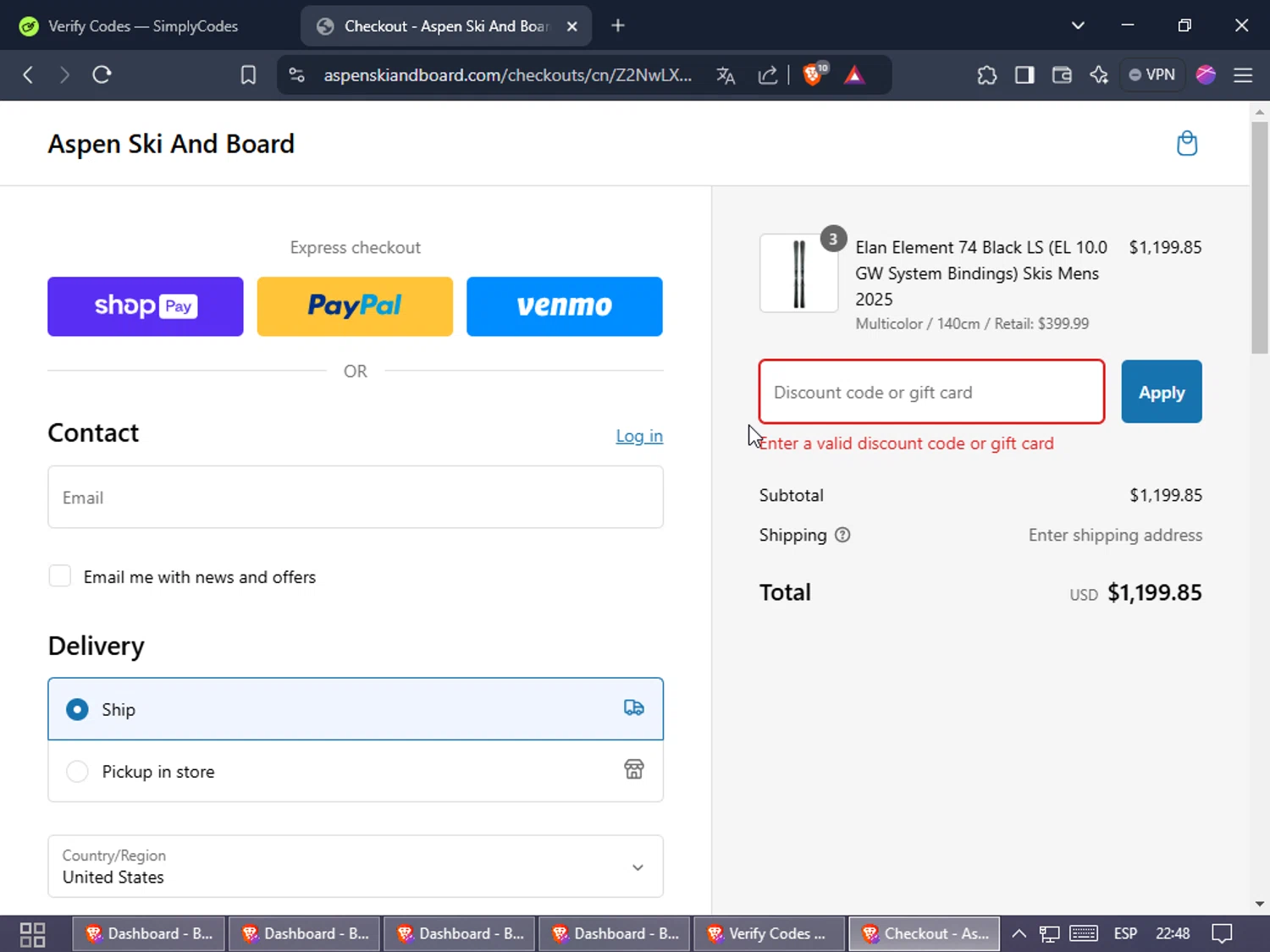
Task: Click the translate page icon
Action: coord(726,75)
